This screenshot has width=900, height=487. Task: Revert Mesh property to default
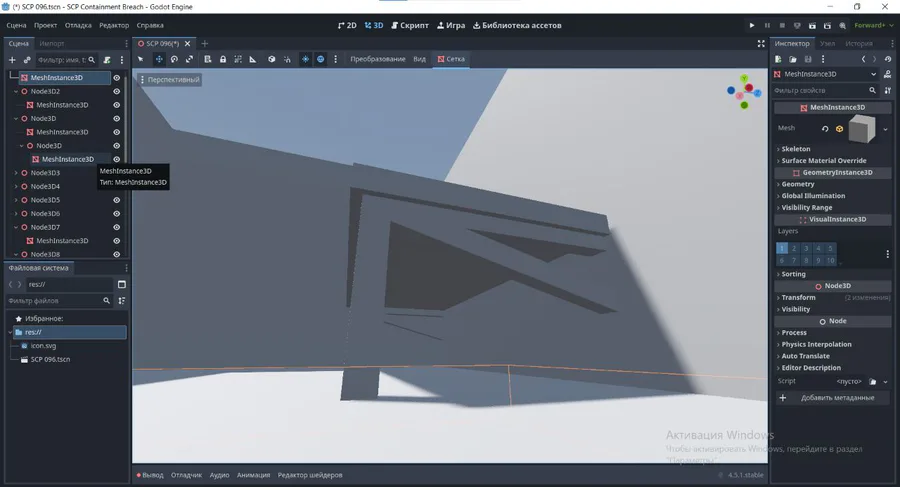pyautogui.click(x=825, y=129)
